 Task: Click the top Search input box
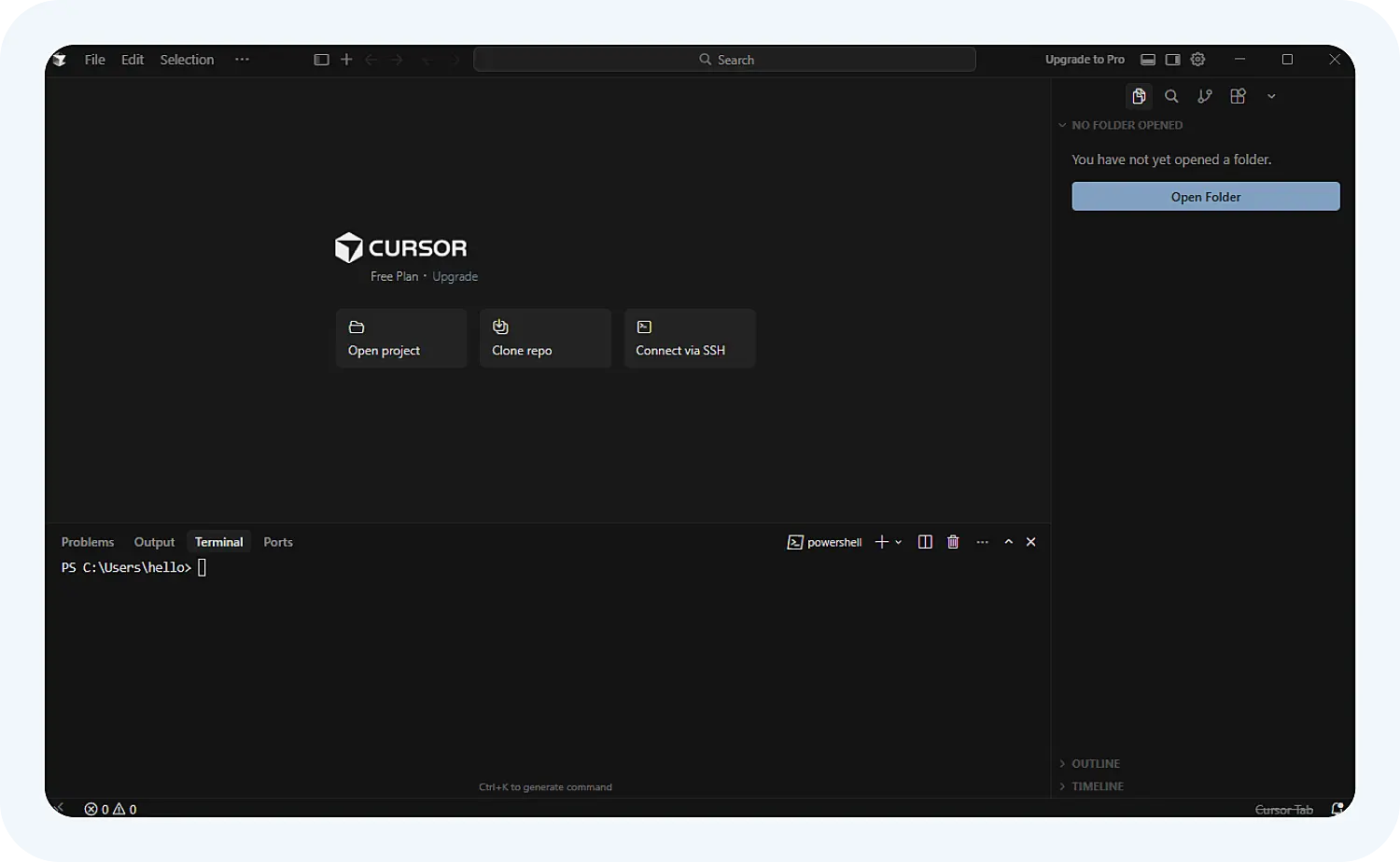click(x=725, y=60)
